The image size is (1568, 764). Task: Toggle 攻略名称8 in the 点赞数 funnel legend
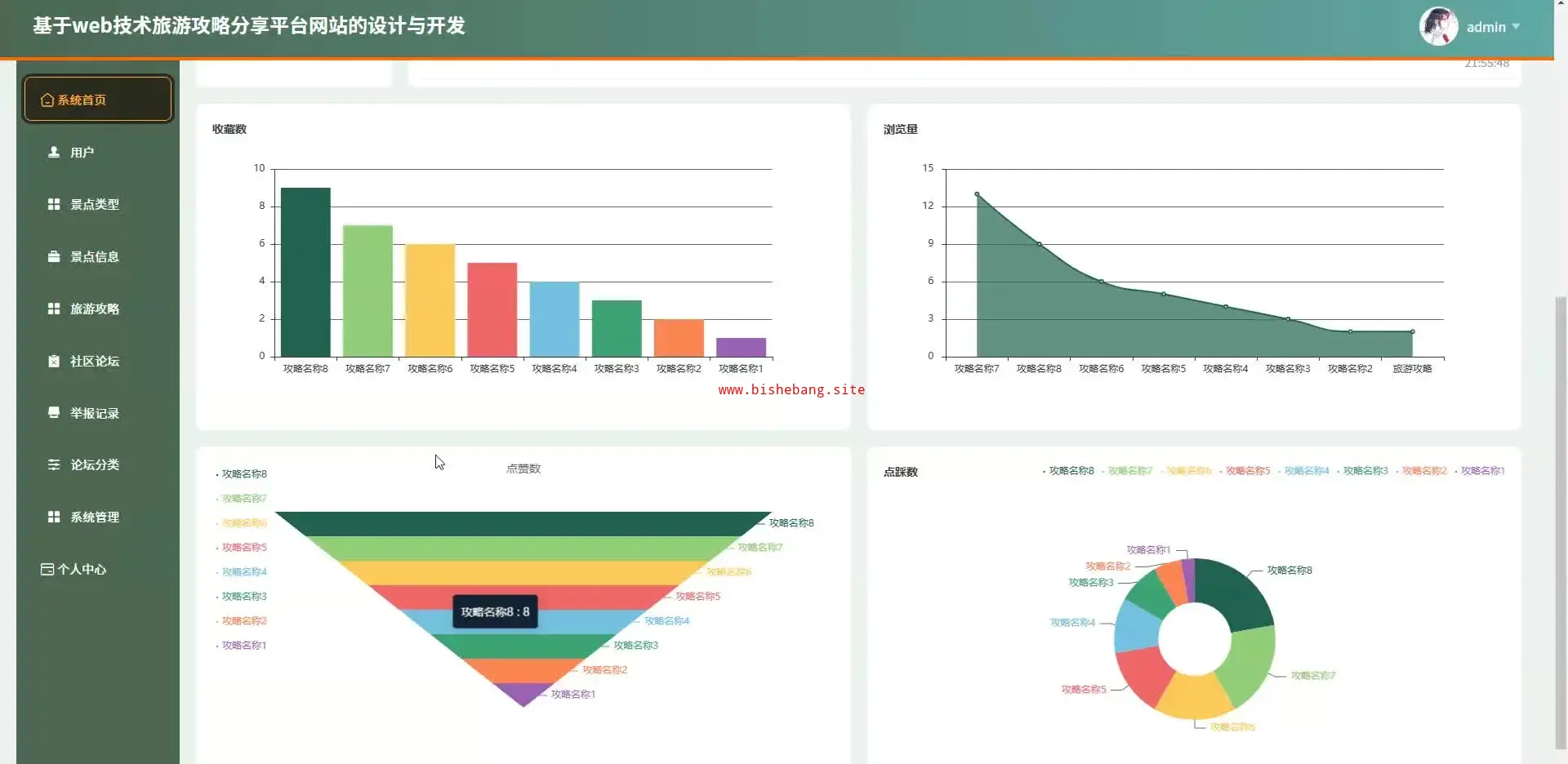242,474
